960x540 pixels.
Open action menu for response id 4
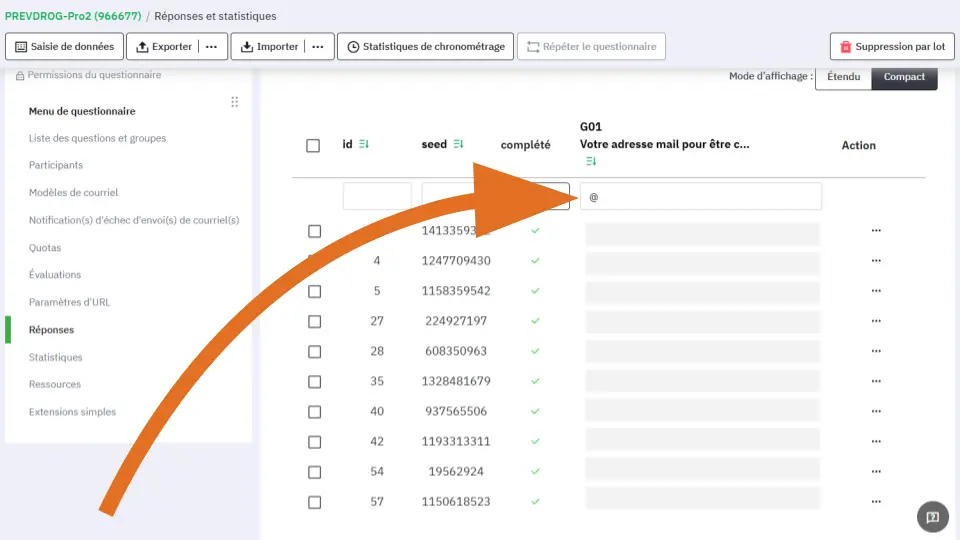(x=876, y=261)
